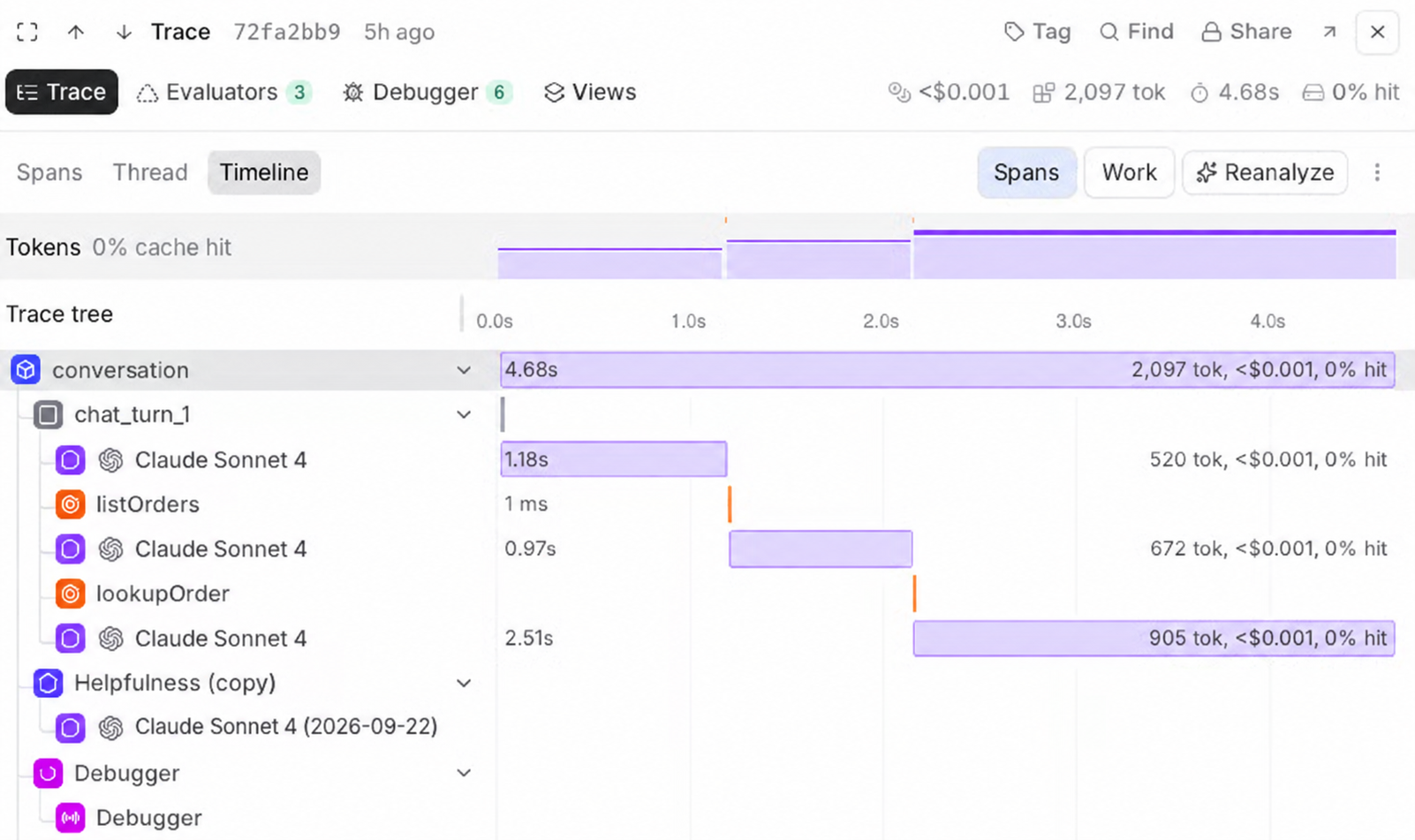Toggle the Spans mode button on the right

pos(1026,172)
